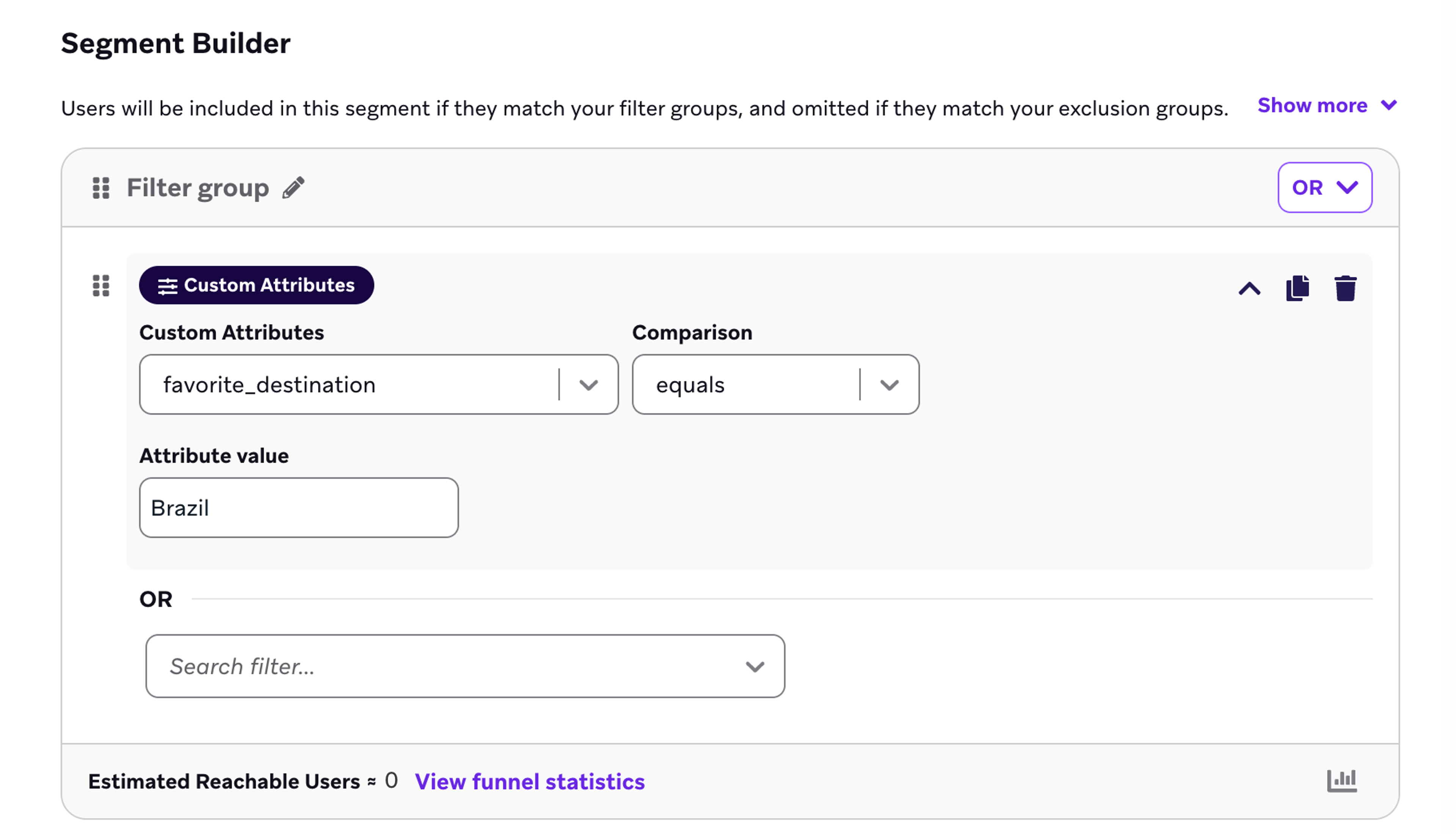
Task: Duplicate the Custom Attributes filter
Action: pos(1298,287)
